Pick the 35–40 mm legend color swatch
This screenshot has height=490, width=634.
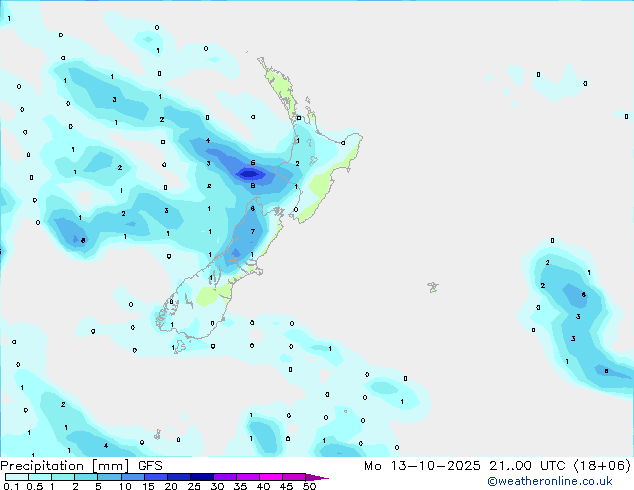pos(248,477)
